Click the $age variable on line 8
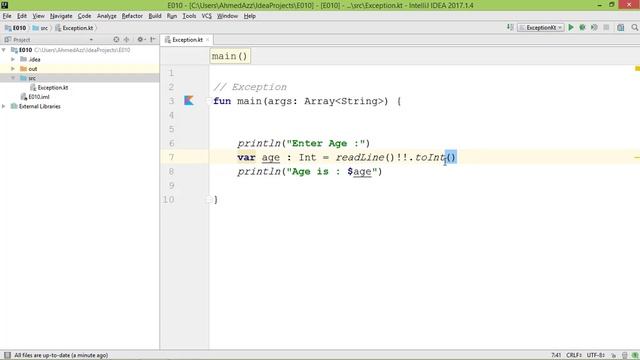The width and height of the screenshot is (640, 360). point(359,171)
